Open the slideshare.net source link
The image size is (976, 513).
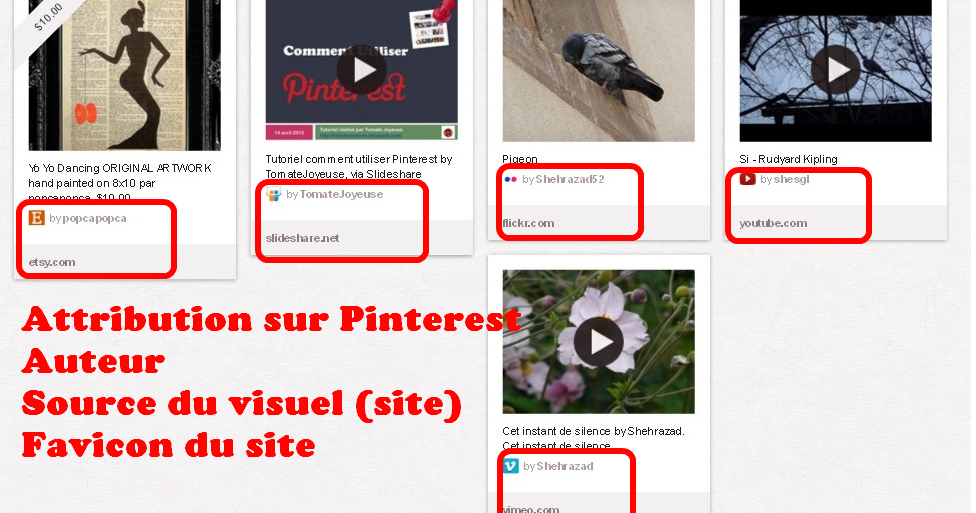click(303, 238)
